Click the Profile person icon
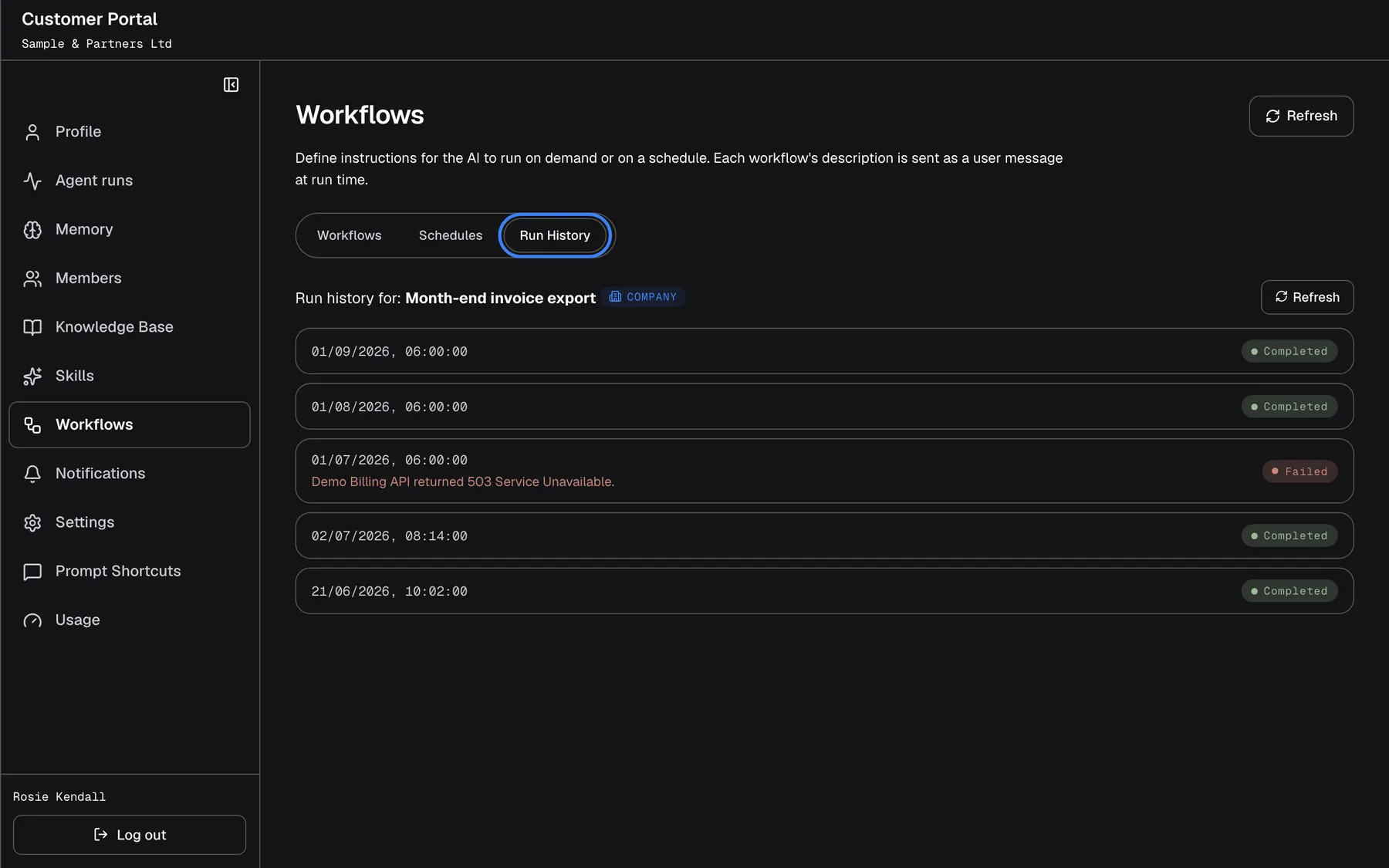The width and height of the screenshot is (1389, 868). [x=32, y=132]
